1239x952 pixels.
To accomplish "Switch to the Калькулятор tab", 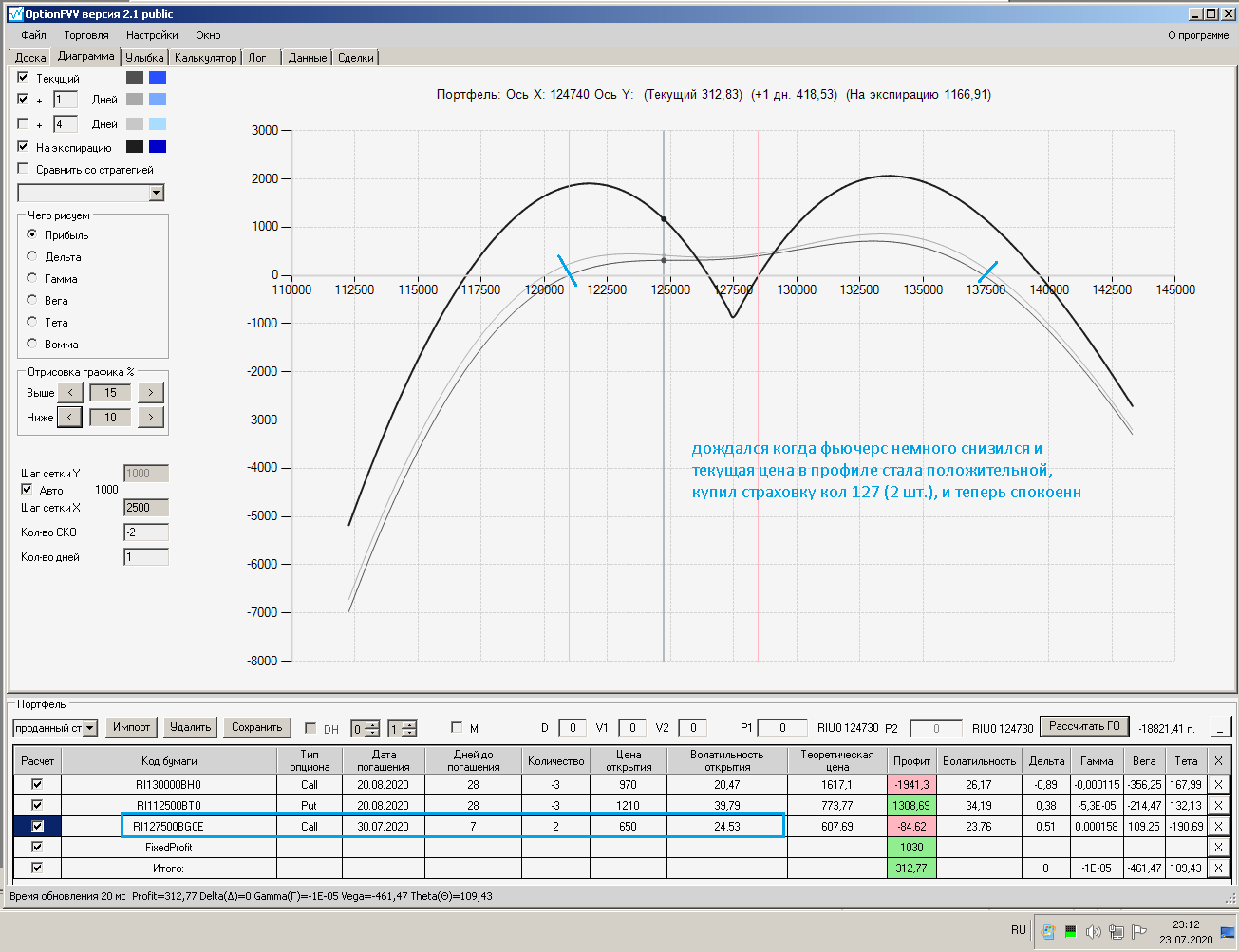I will click(x=205, y=58).
